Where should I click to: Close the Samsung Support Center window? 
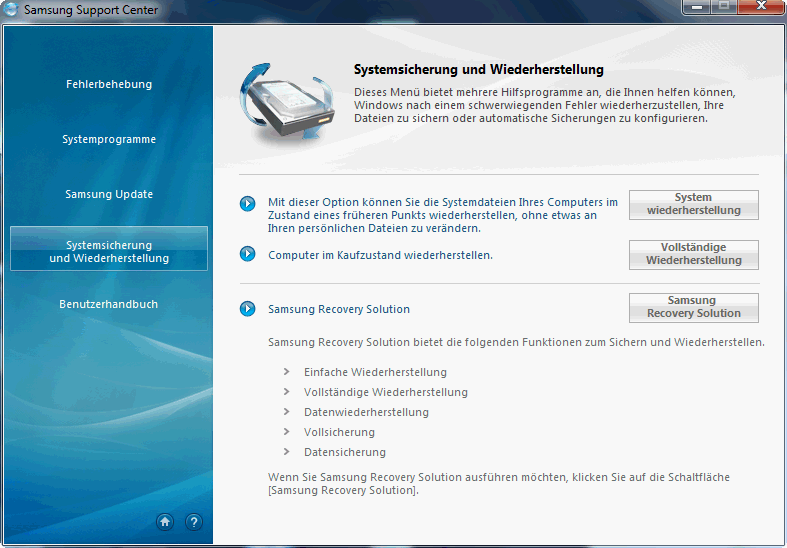coord(761,8)
